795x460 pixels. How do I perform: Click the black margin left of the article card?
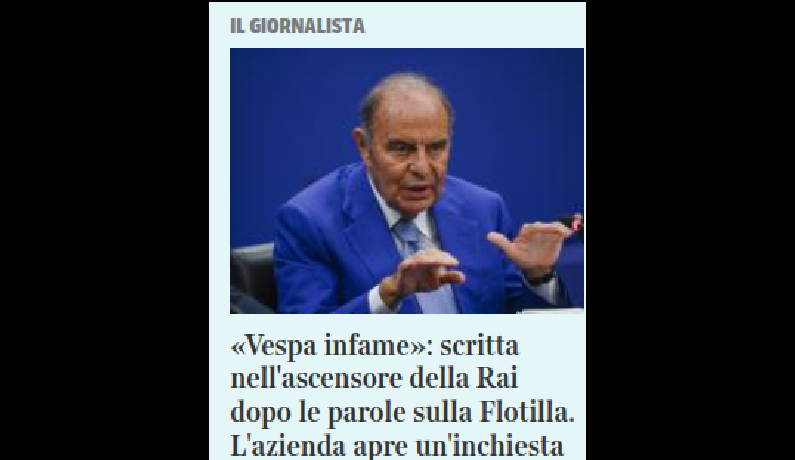[104, 230]
